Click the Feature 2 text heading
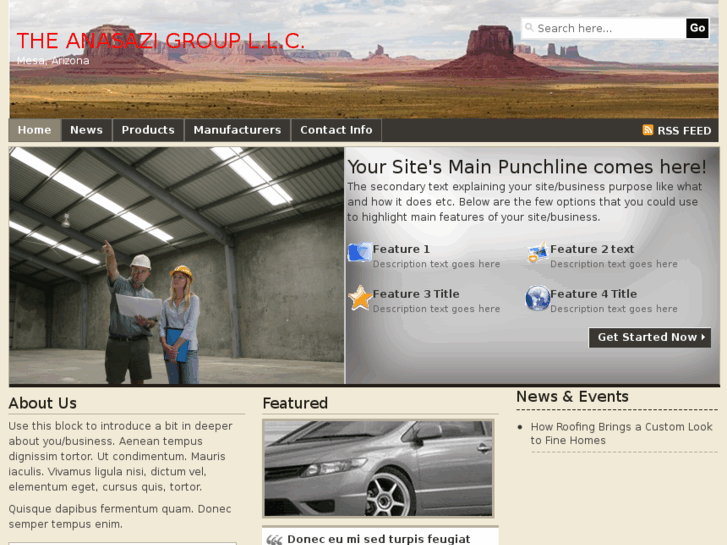 (x=592, y=249)
